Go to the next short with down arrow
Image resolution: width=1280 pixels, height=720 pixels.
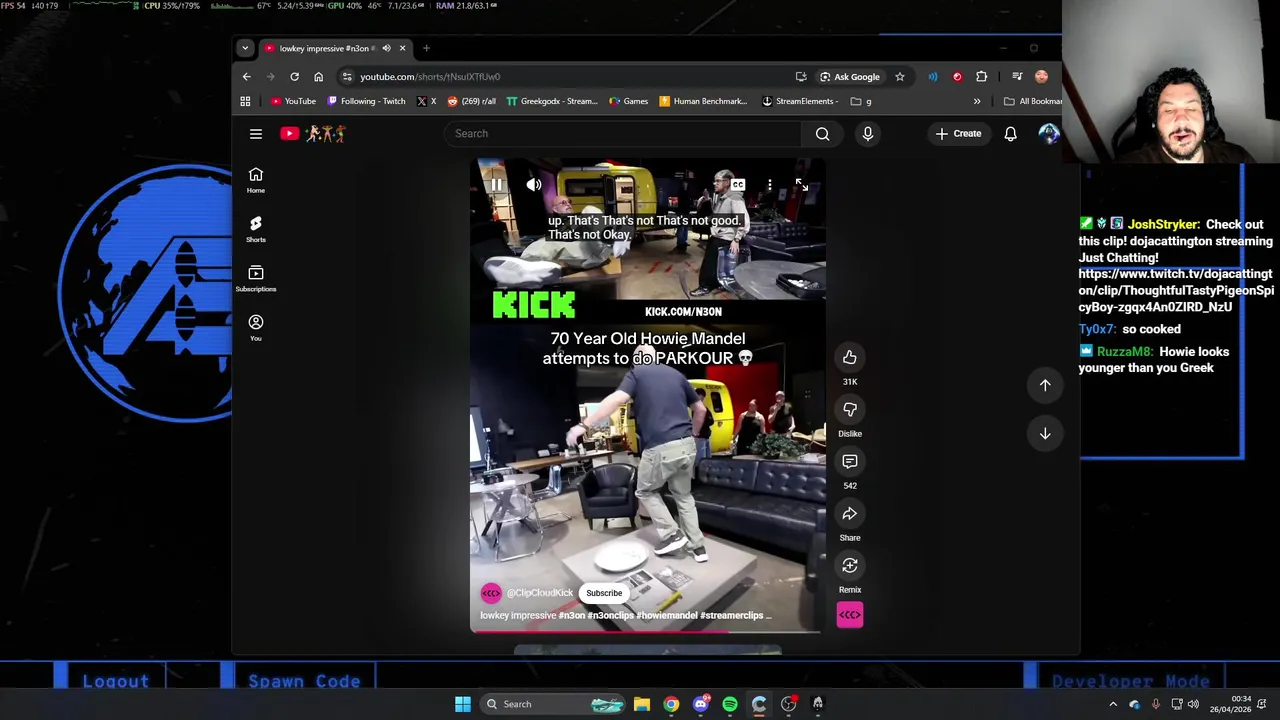pos(1045,433)
